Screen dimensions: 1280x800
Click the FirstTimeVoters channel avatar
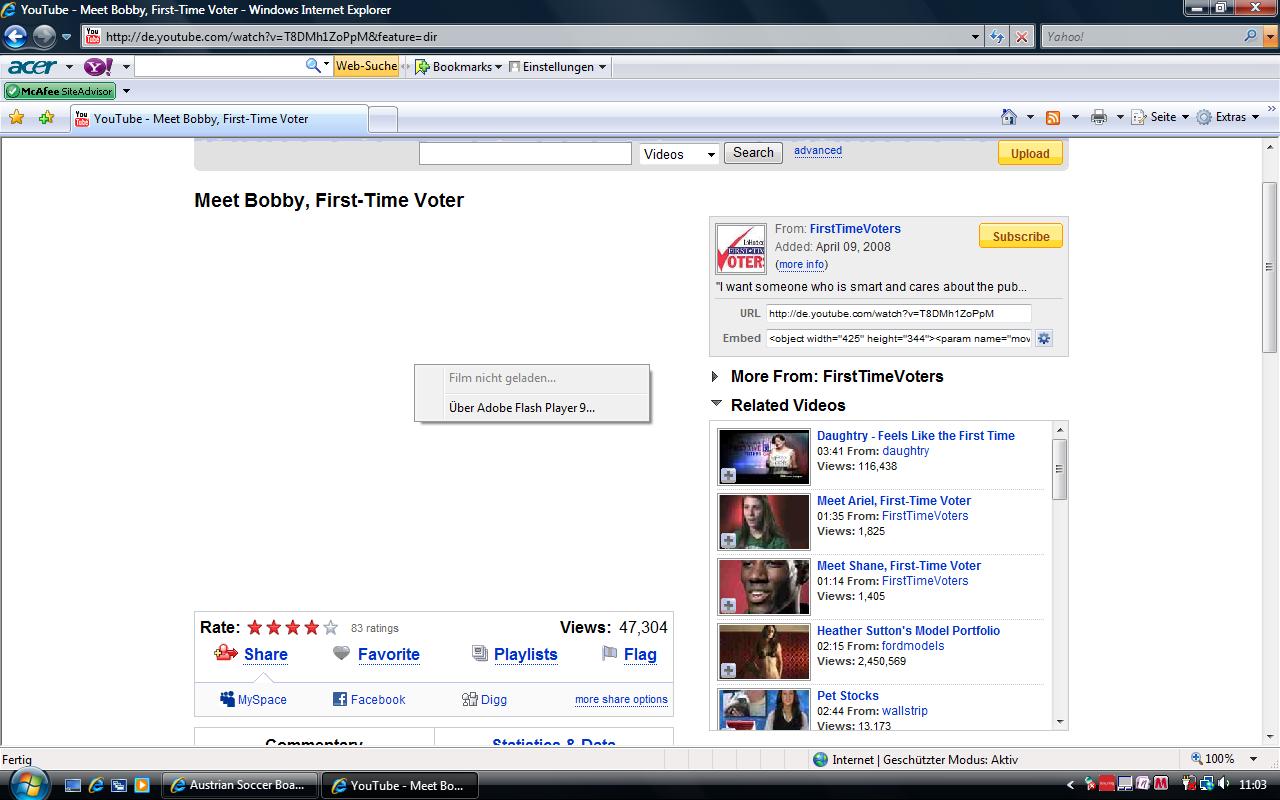741,249
